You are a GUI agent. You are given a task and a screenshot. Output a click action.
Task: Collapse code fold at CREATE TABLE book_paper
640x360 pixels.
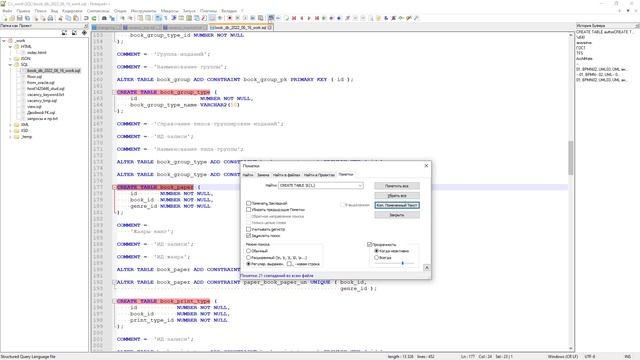pos(115,187)
